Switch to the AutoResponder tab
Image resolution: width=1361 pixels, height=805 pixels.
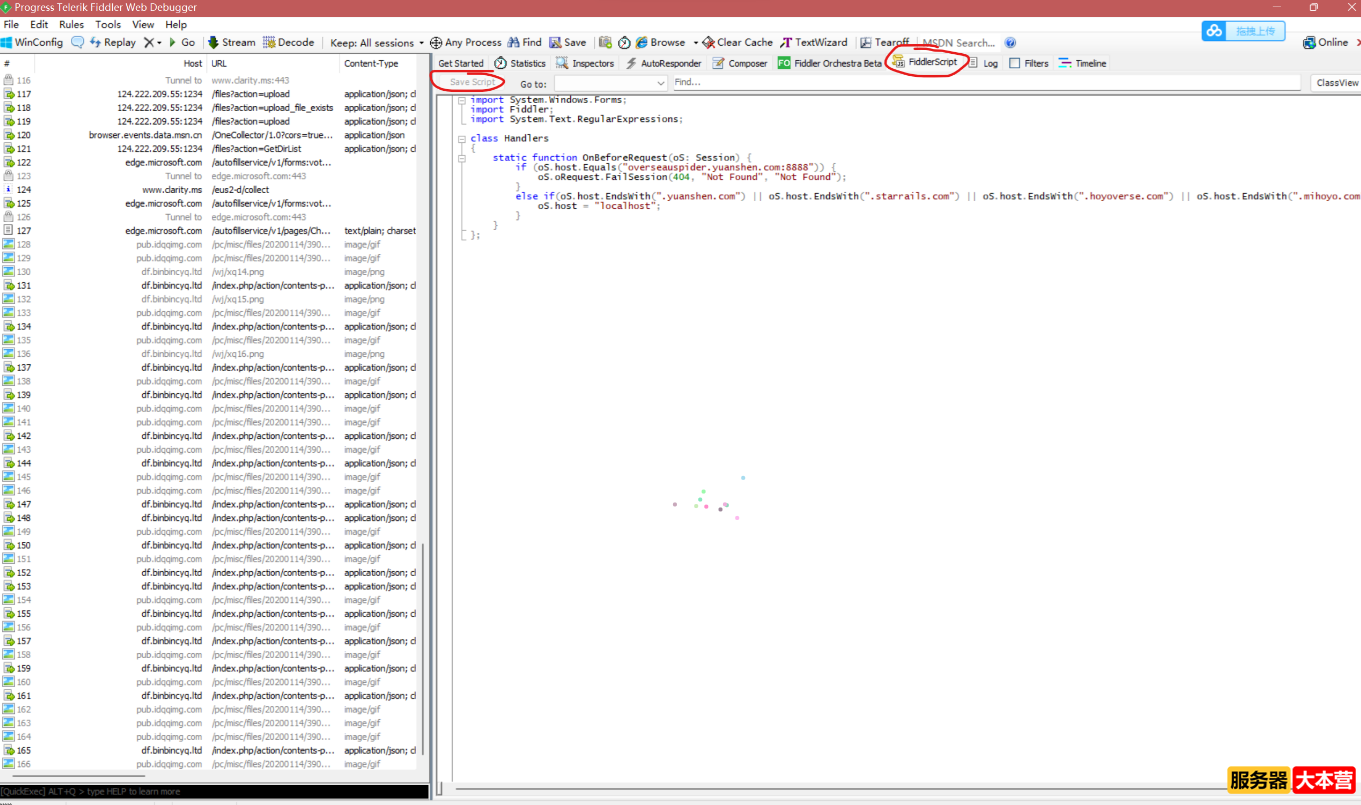(664, 63)
